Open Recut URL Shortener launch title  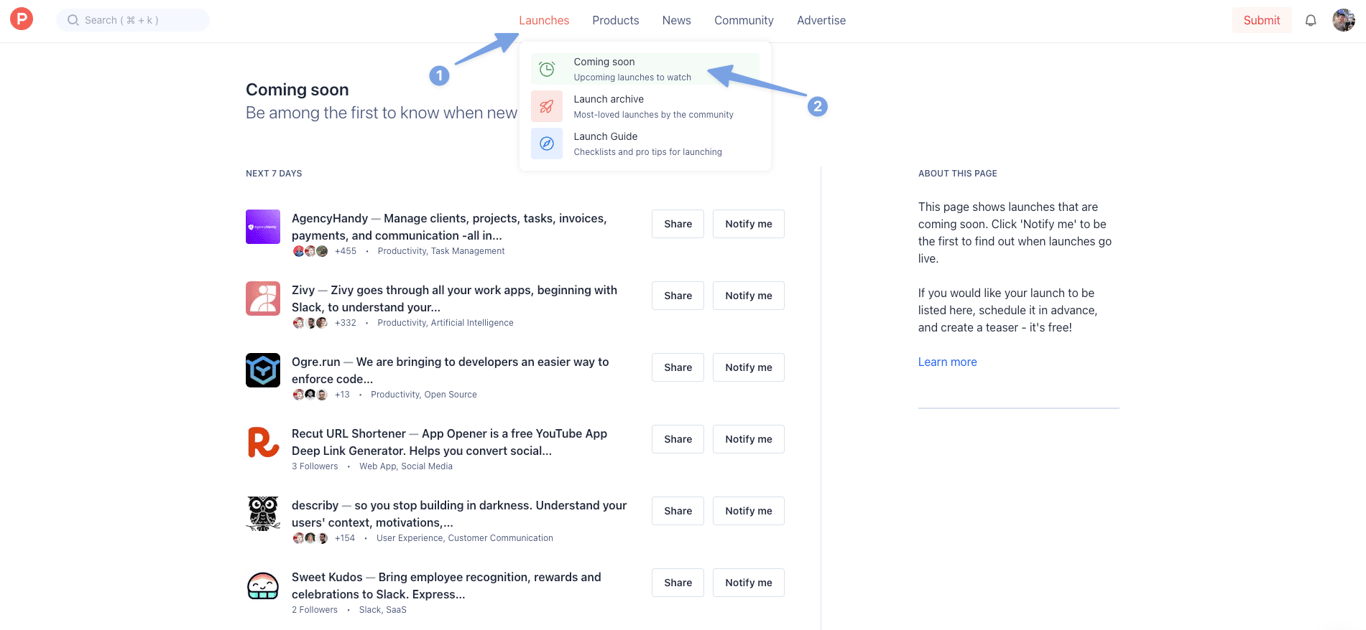[x=450, y=442]
